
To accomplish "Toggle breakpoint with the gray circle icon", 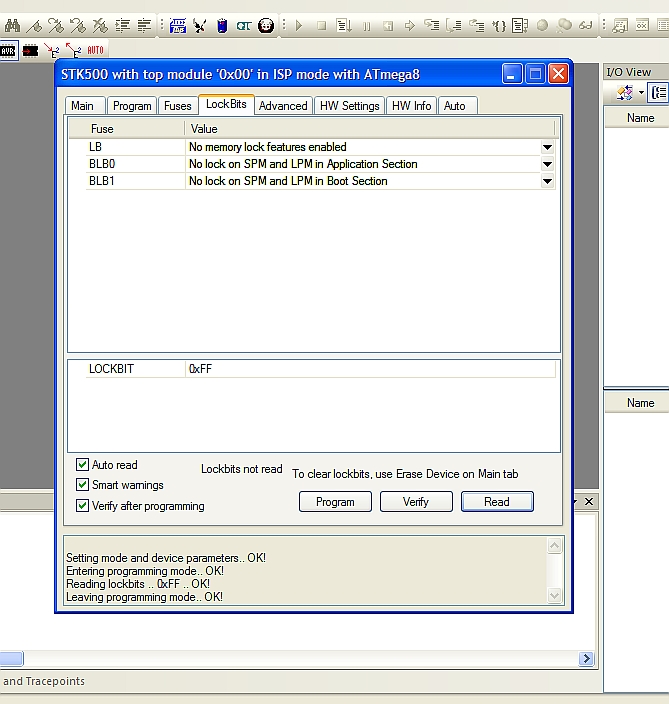I will pos(542,26).
